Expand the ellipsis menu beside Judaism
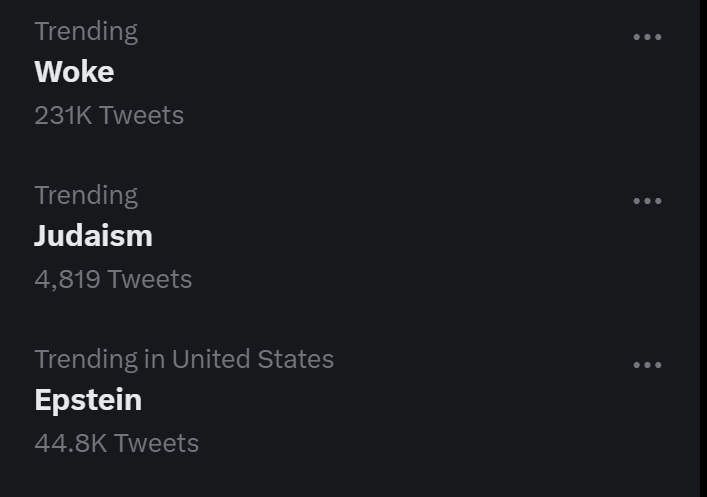 click(x=647, y=201)
